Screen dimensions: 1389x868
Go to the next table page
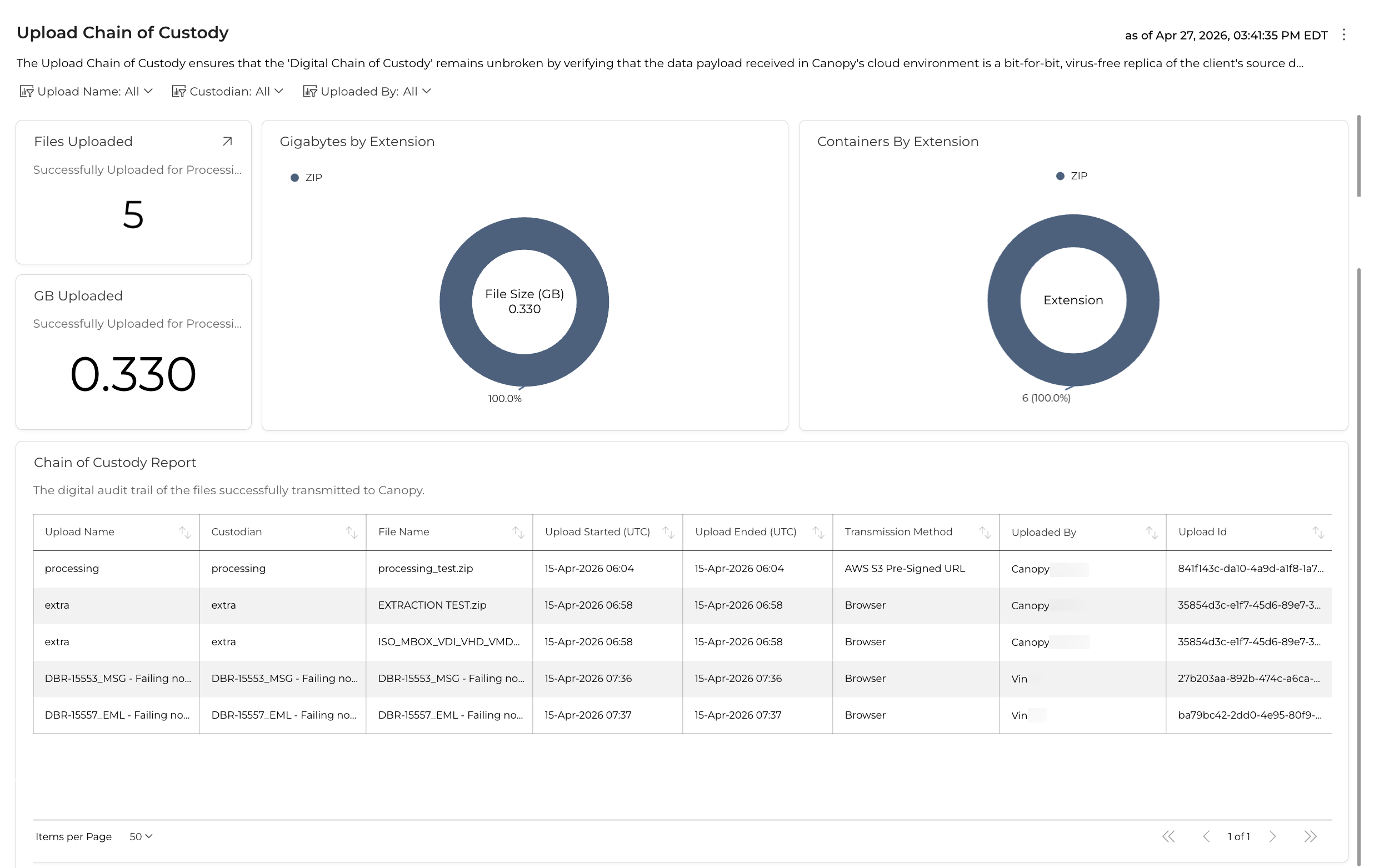[x=1272, y=836]
